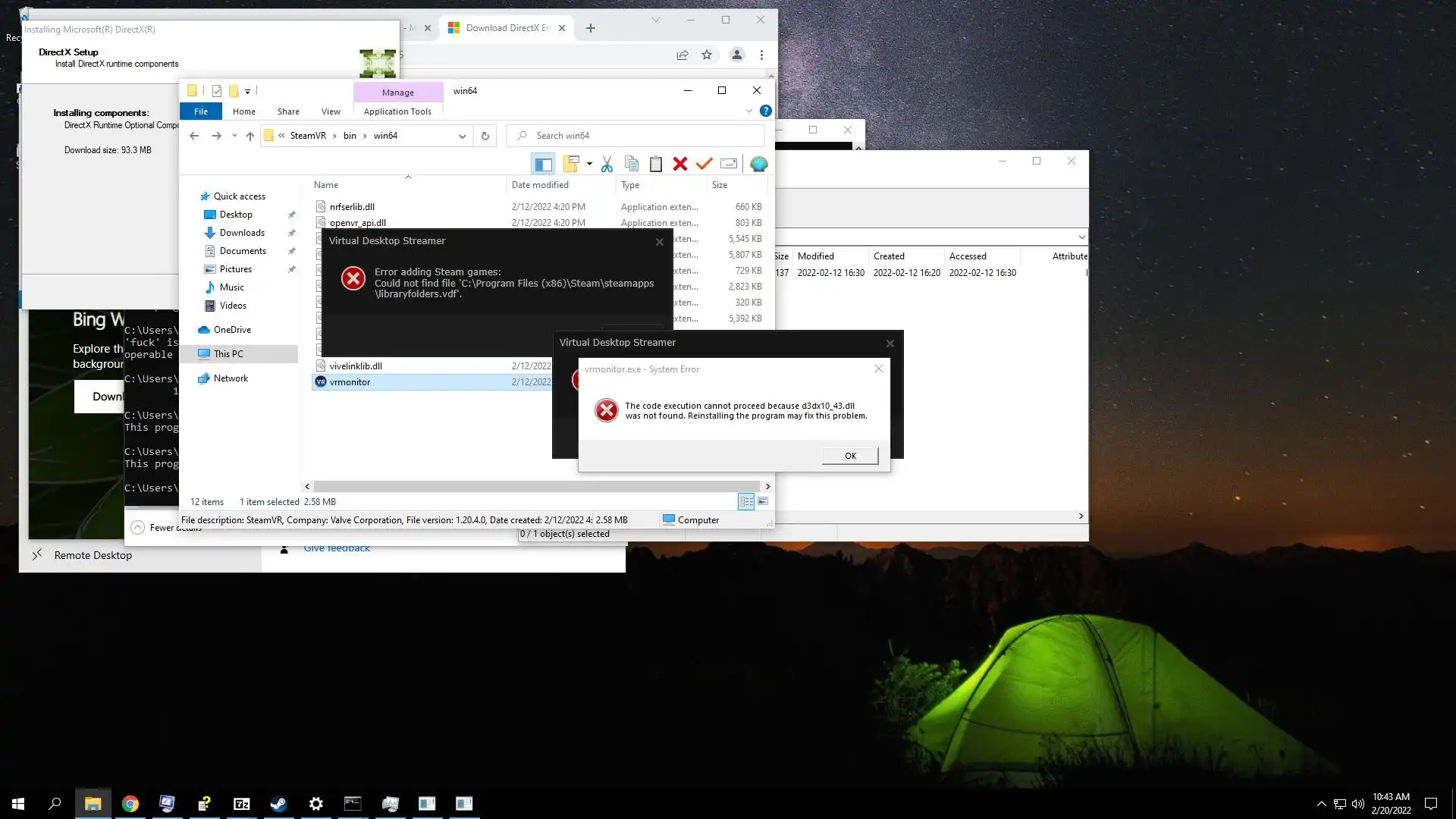This screenshot has height=819, width=1456.
Task: Click the orange checkmark Properties icon
Action: pyautogui.click(x=704, y=164)
